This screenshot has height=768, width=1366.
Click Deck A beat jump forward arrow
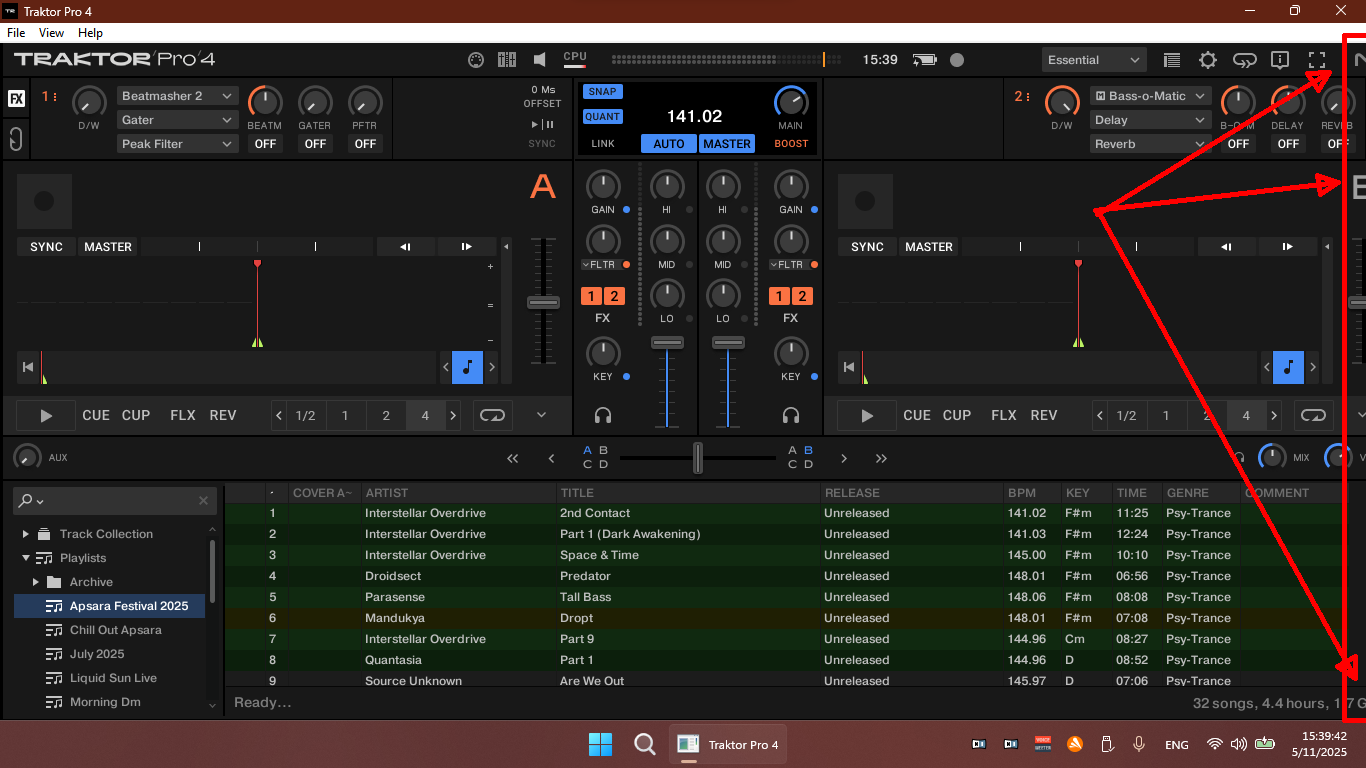point(467,247)
